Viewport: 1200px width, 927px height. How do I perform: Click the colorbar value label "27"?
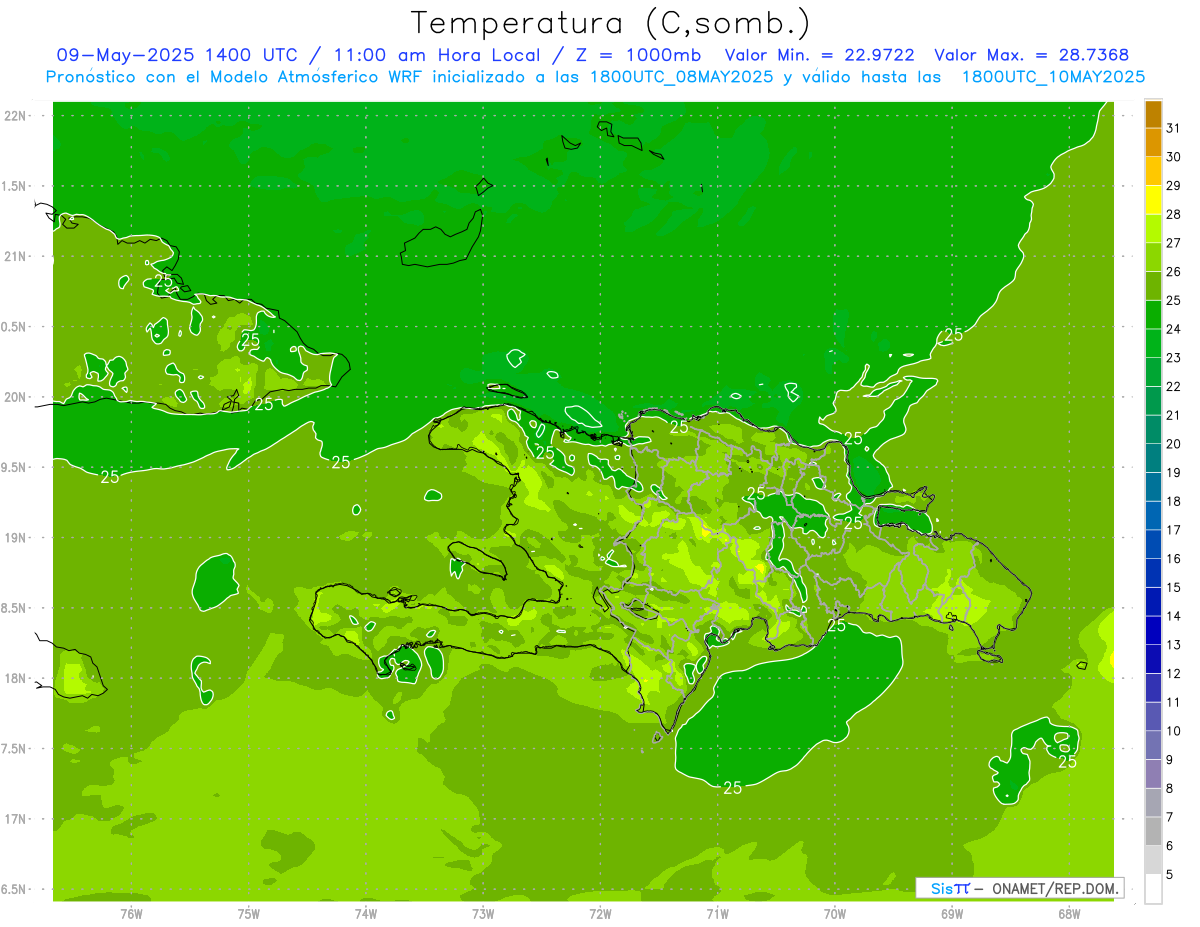coord(1174,243)
